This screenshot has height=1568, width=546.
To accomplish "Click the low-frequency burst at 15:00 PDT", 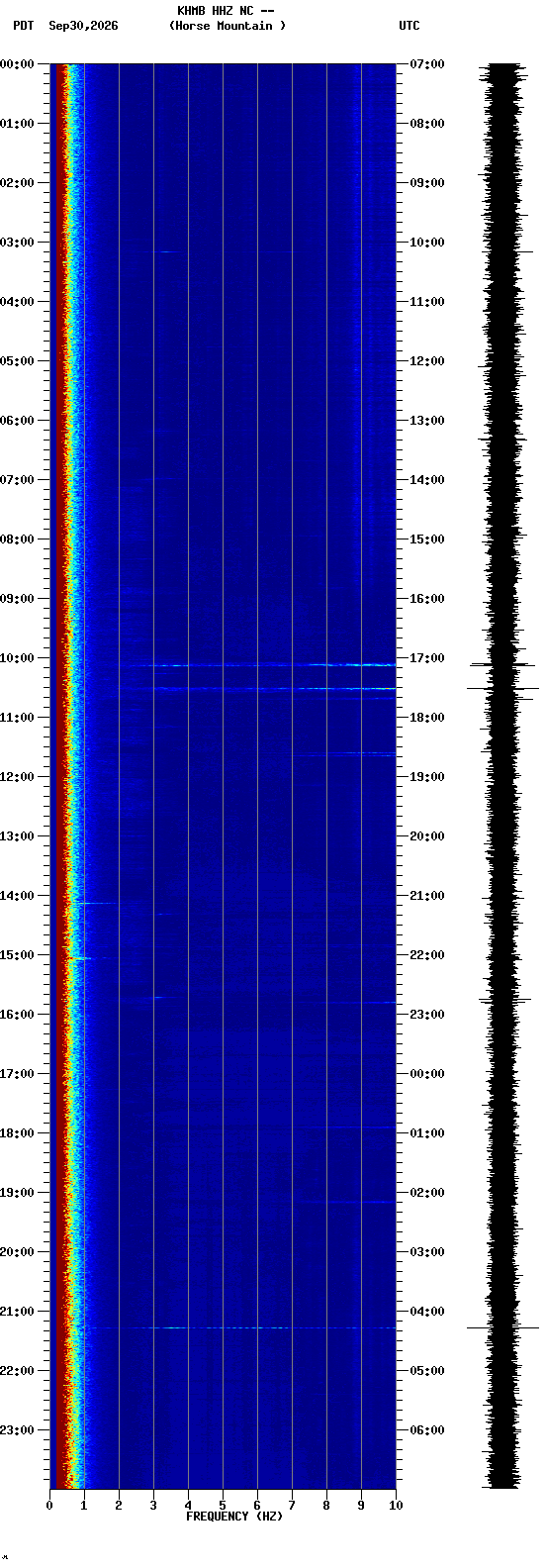I will click(x=87, y=958).
